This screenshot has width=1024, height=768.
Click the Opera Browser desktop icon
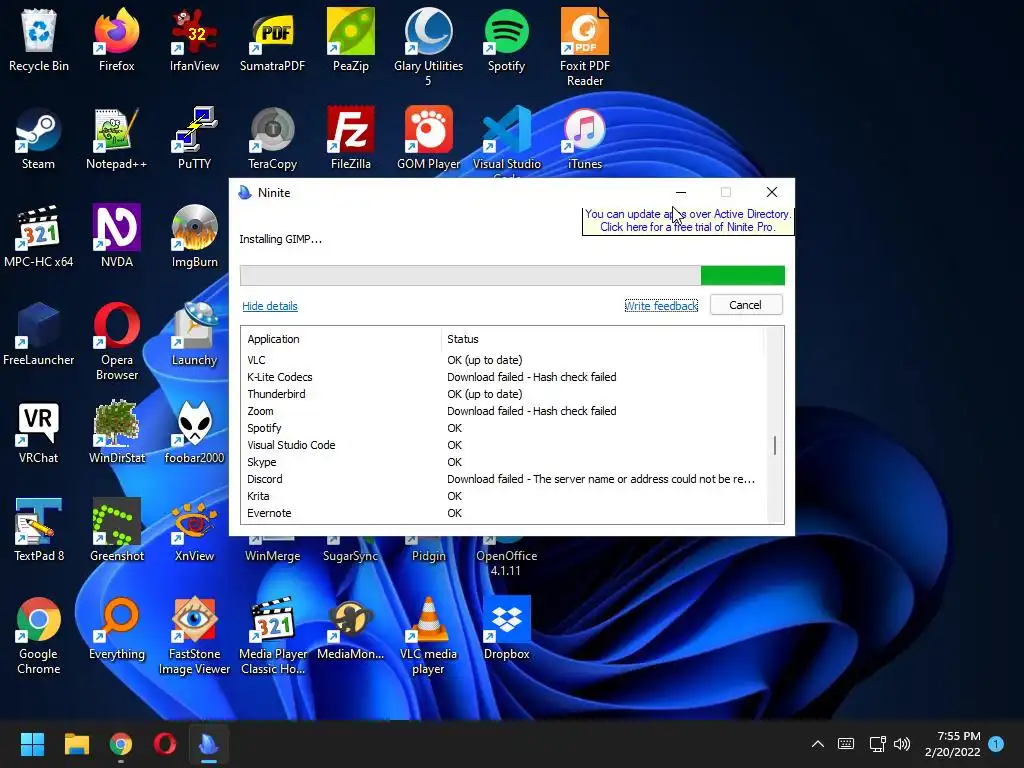pos(116,341)
